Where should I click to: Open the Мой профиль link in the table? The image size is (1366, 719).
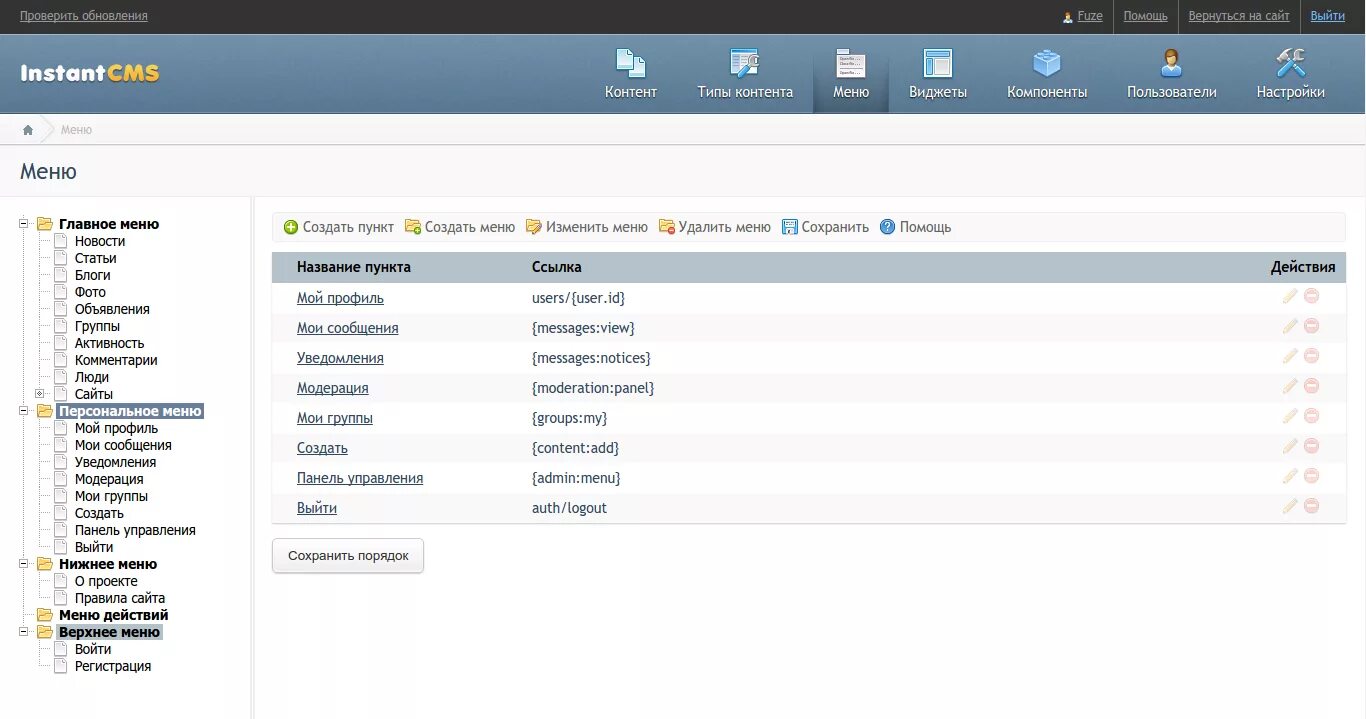[340, 298]
